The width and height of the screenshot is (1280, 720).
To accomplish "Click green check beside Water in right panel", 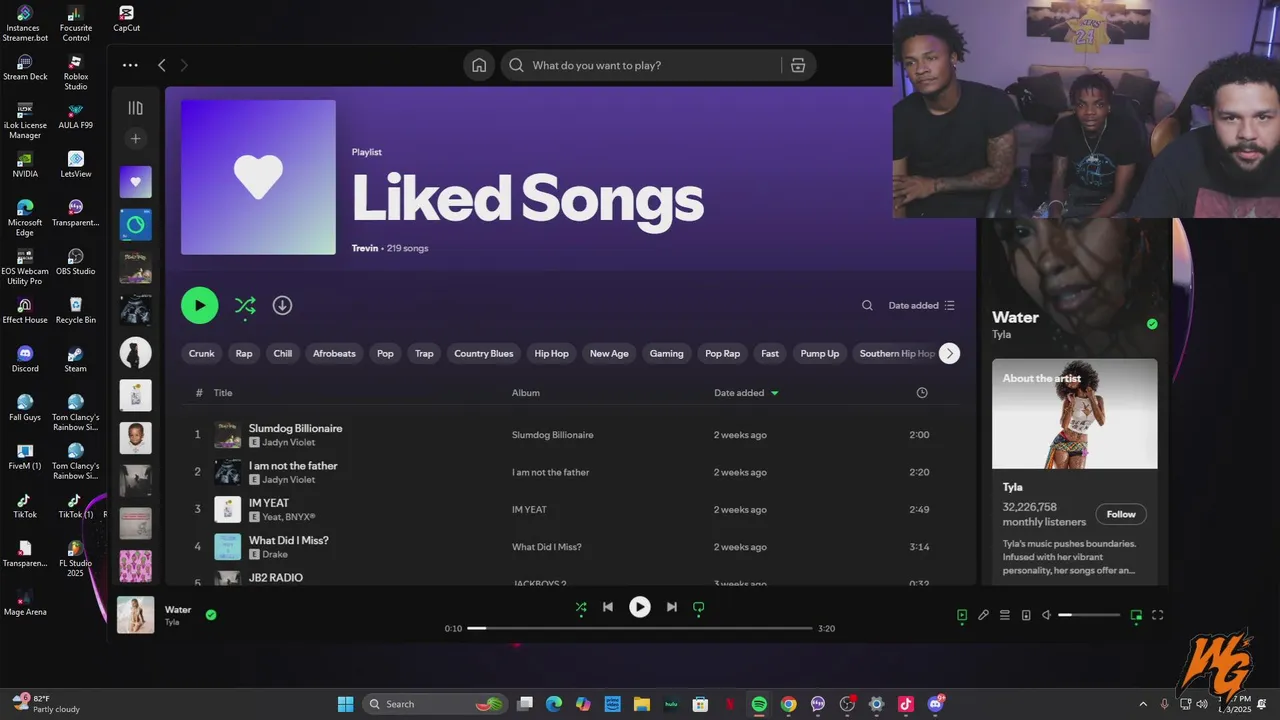I will point(1152,324).
